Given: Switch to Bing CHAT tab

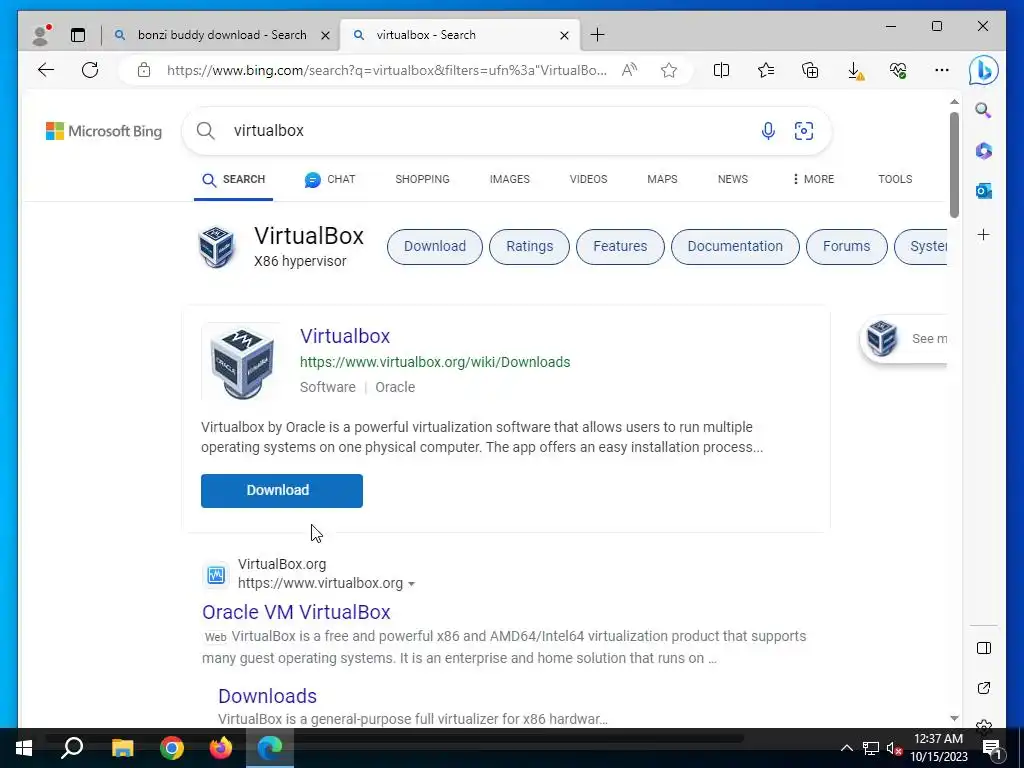Looking at the screenshot, I should [x=330, y=179].
